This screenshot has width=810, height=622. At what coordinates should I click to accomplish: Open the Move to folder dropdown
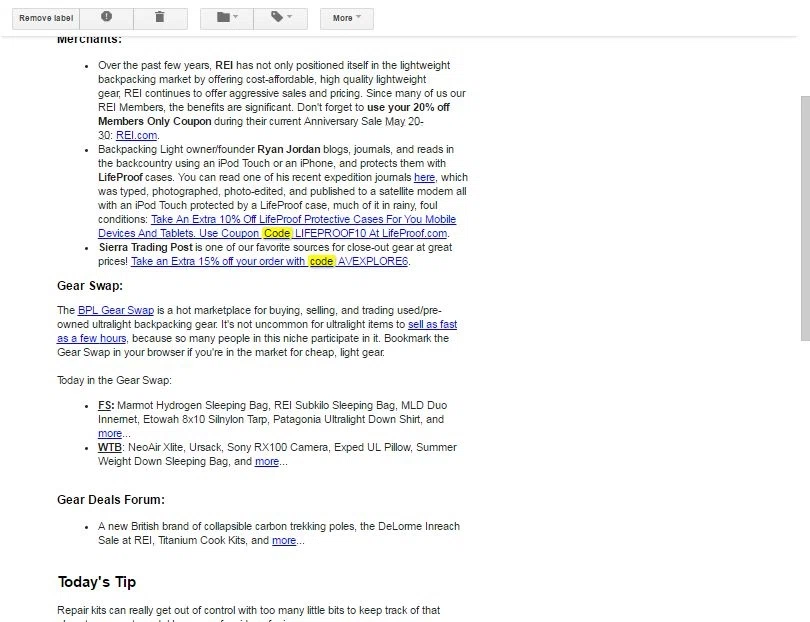pyautogui.click(x=227, y=18)
